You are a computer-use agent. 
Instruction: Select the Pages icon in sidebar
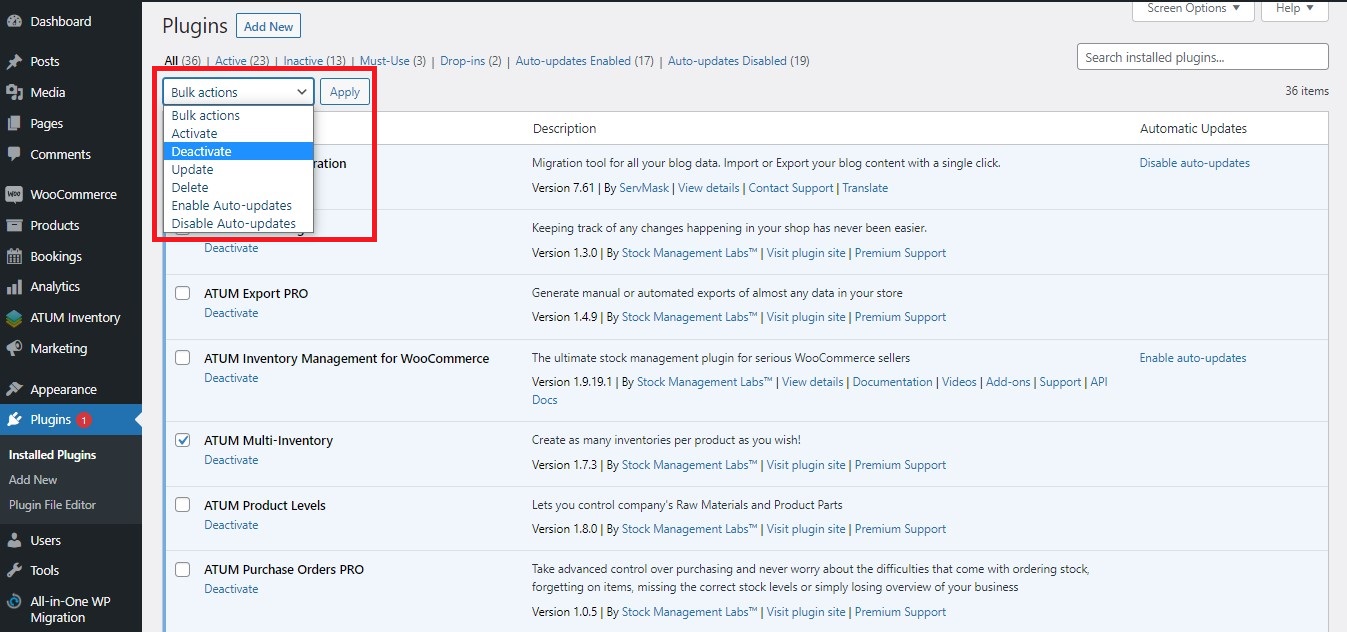pyautogui.click(x=14, y=123)
